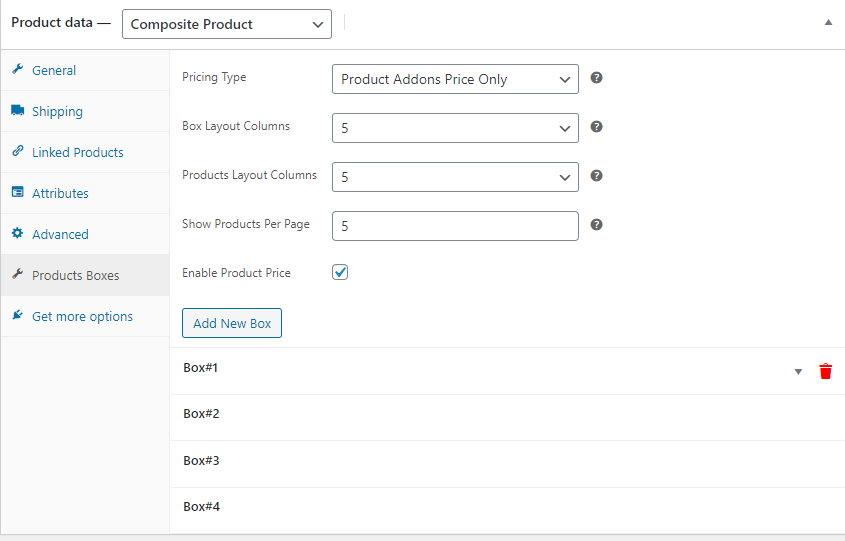Open the Box Layout Columns dropdown
845x541 pixels.
[455, 128]
